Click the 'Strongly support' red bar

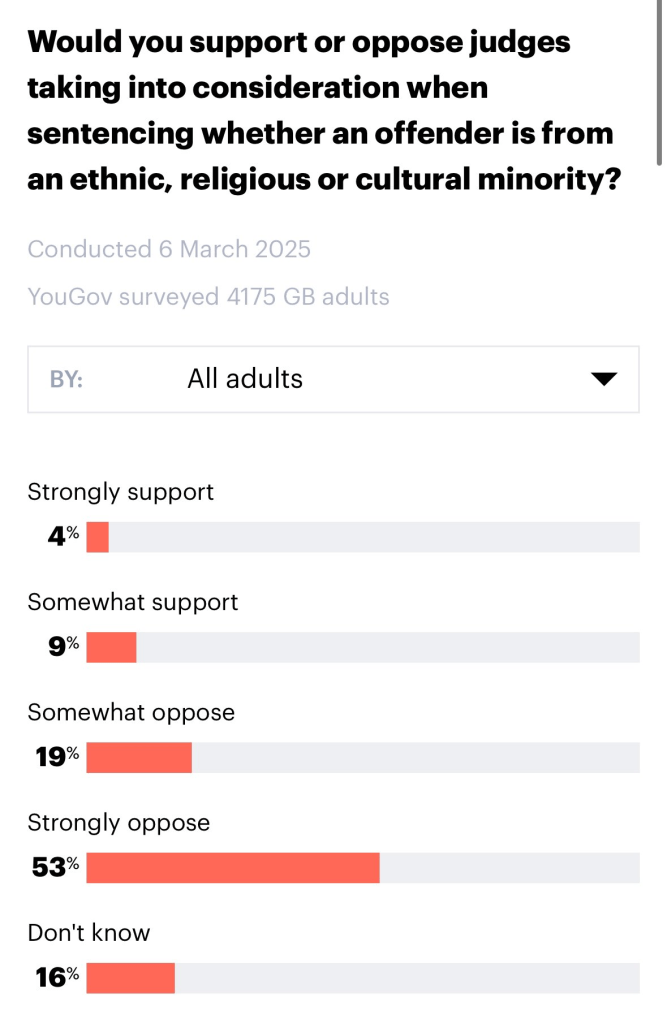[x=97, y=537]
